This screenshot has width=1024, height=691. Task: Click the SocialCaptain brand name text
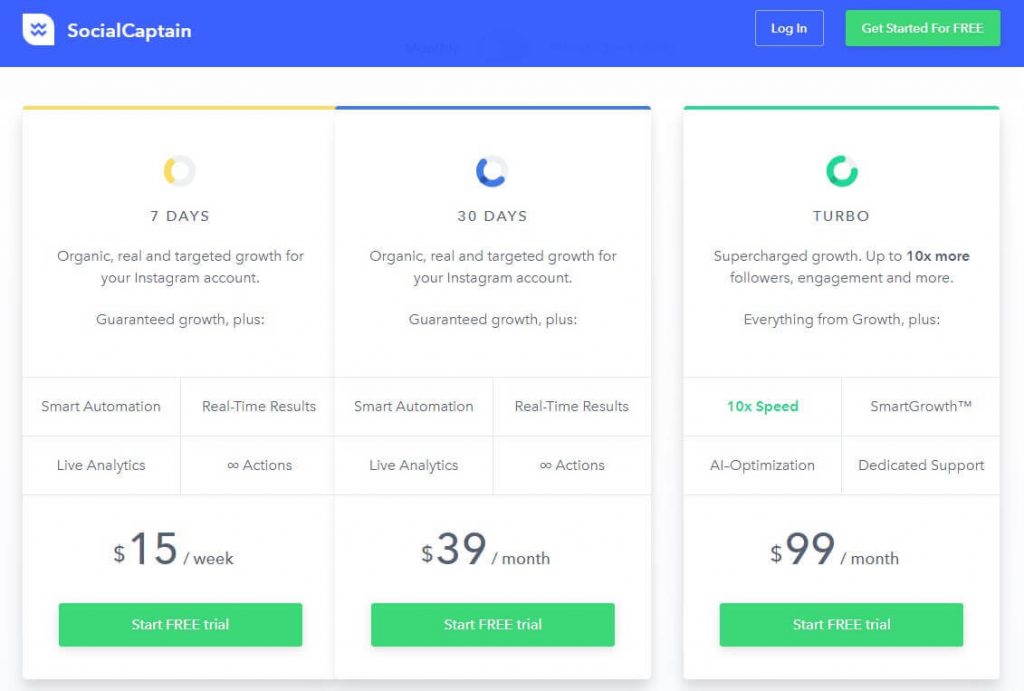129,30
